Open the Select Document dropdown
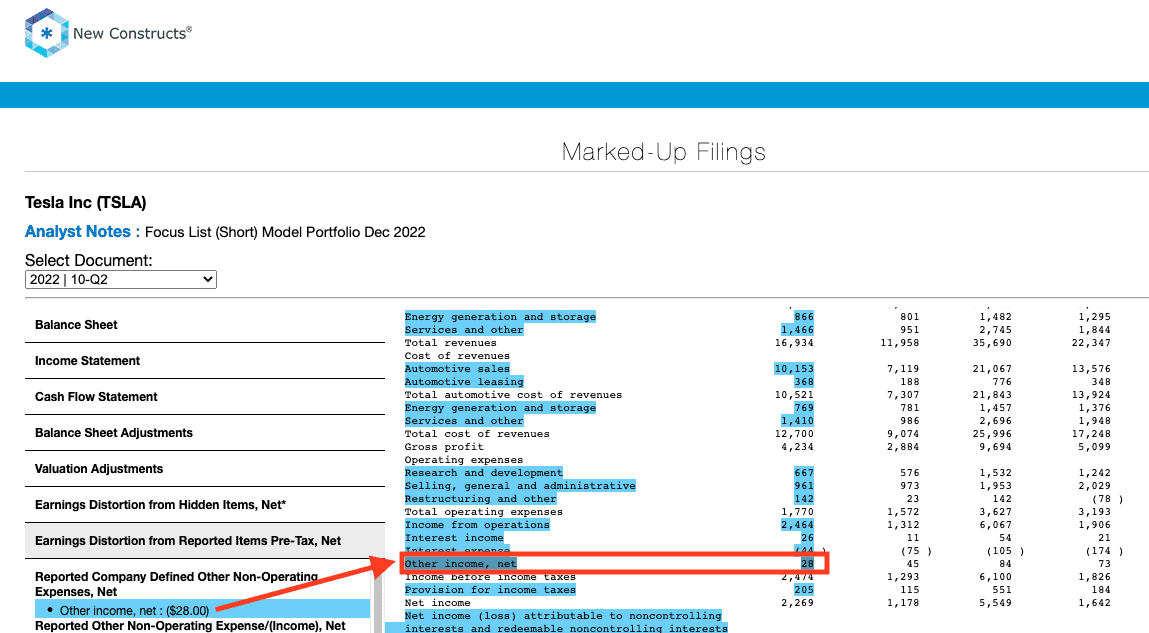This screenshot has height=633, width=1149. click(x=121, y=279)
